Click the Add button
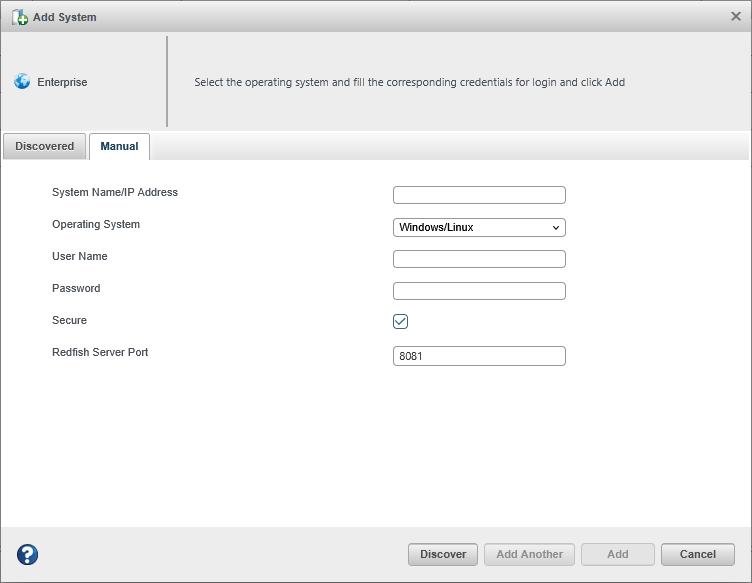 pyautogui.click(x=617, y=554)
